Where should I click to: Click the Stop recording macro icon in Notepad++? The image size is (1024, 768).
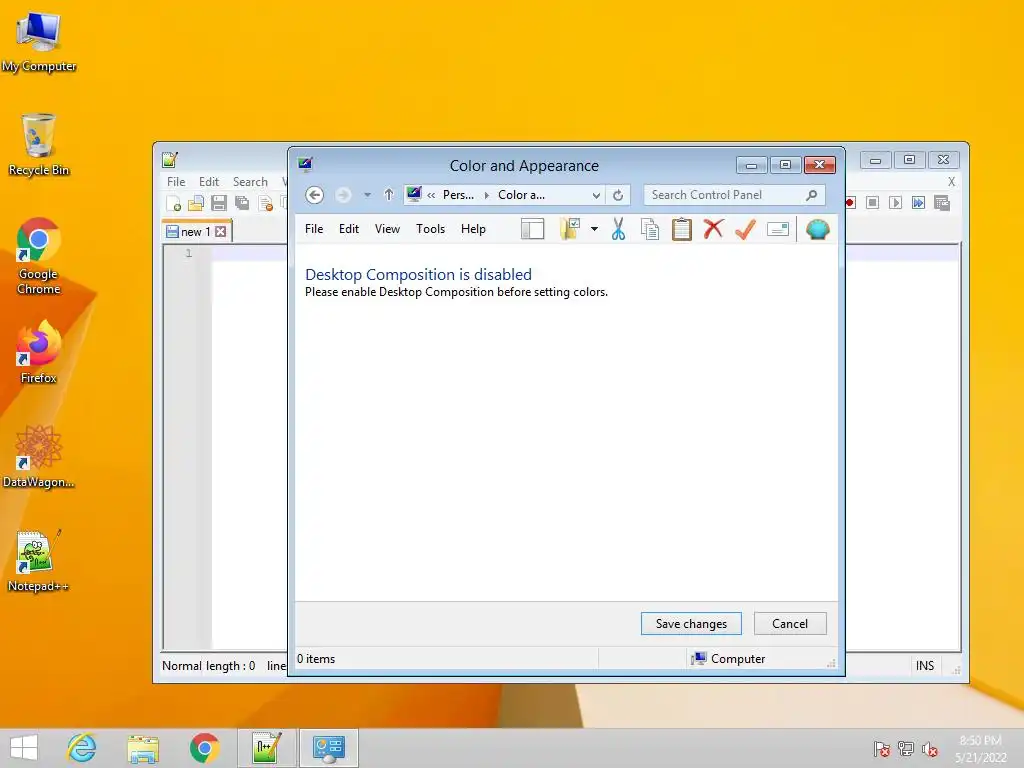[x=872, y=202]
